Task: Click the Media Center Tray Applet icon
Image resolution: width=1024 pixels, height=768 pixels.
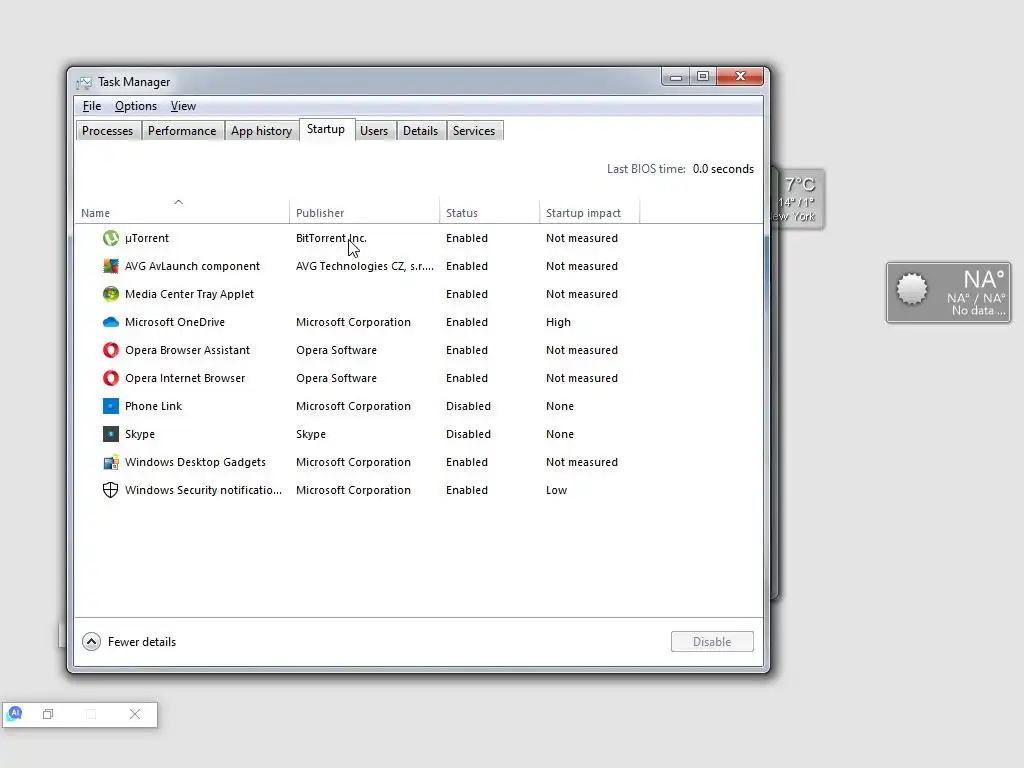Action: pos(110,295)
